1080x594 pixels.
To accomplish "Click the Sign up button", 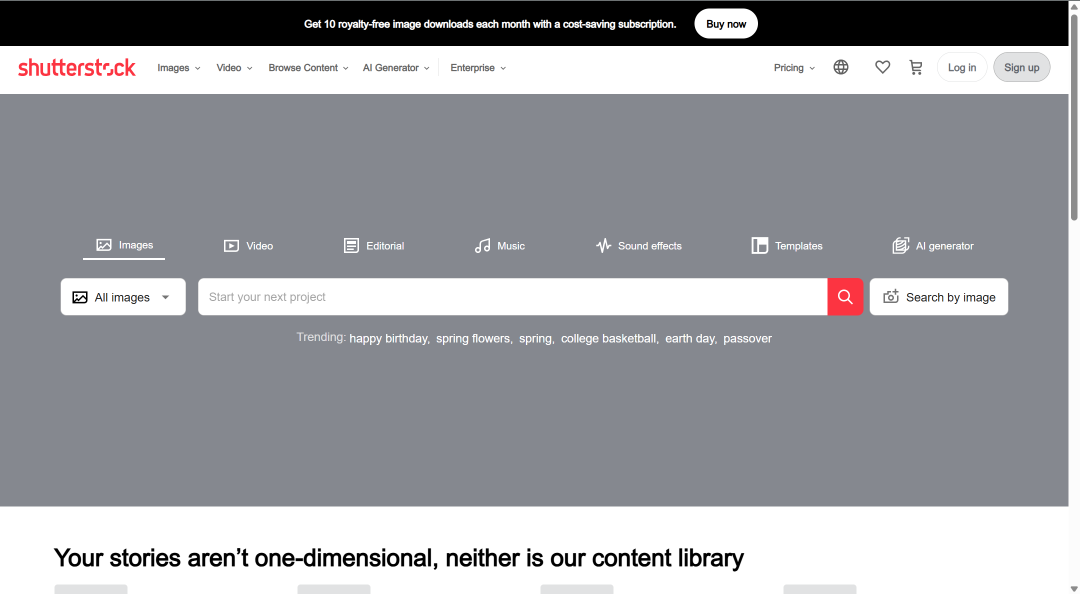I will click(x=1021, y=68).
